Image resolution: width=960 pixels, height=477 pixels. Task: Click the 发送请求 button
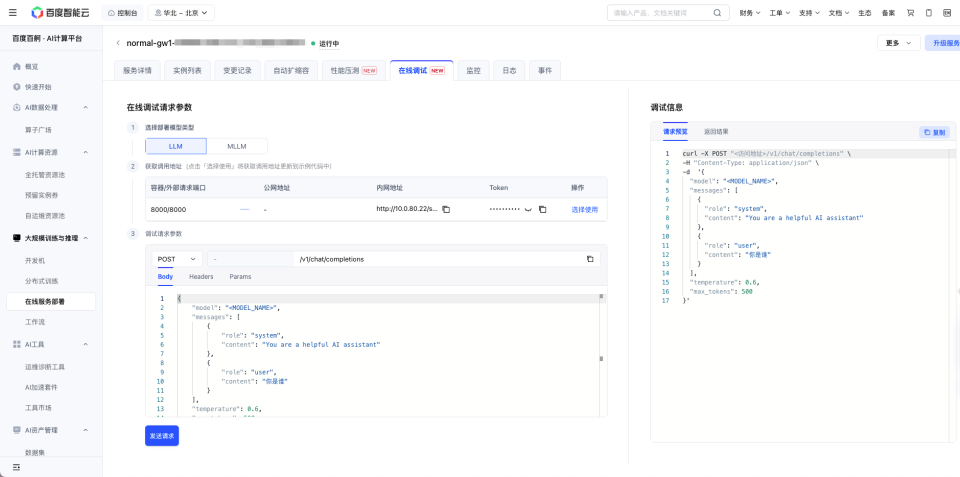[162, 436]
